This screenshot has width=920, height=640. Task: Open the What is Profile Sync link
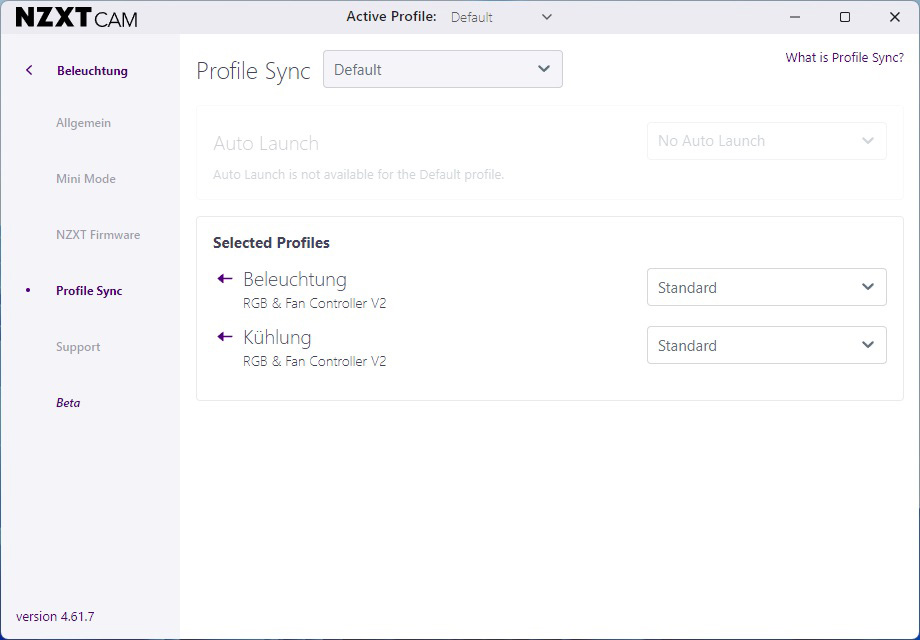tap(844, 57)
